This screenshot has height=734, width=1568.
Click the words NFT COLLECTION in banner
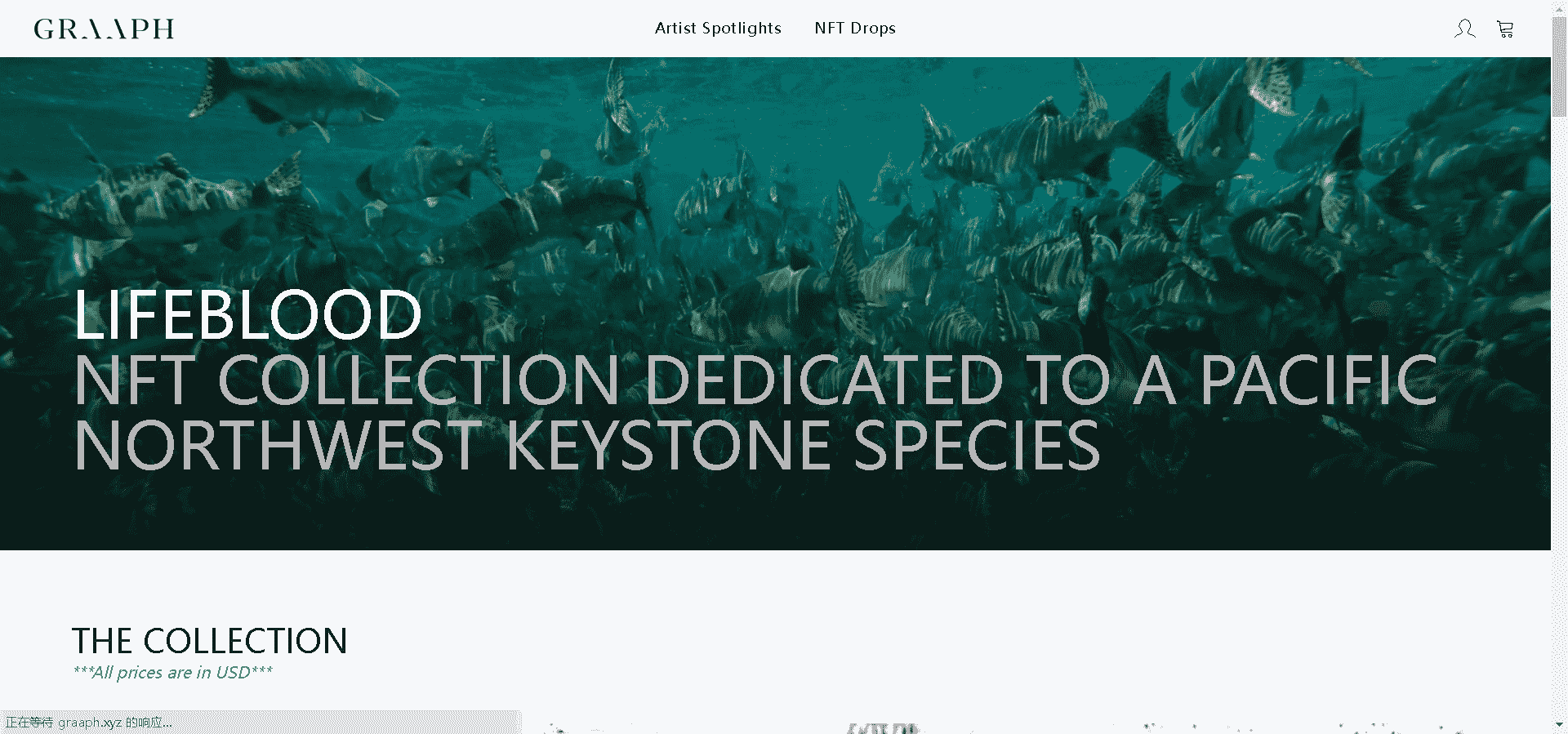point(346,380)
